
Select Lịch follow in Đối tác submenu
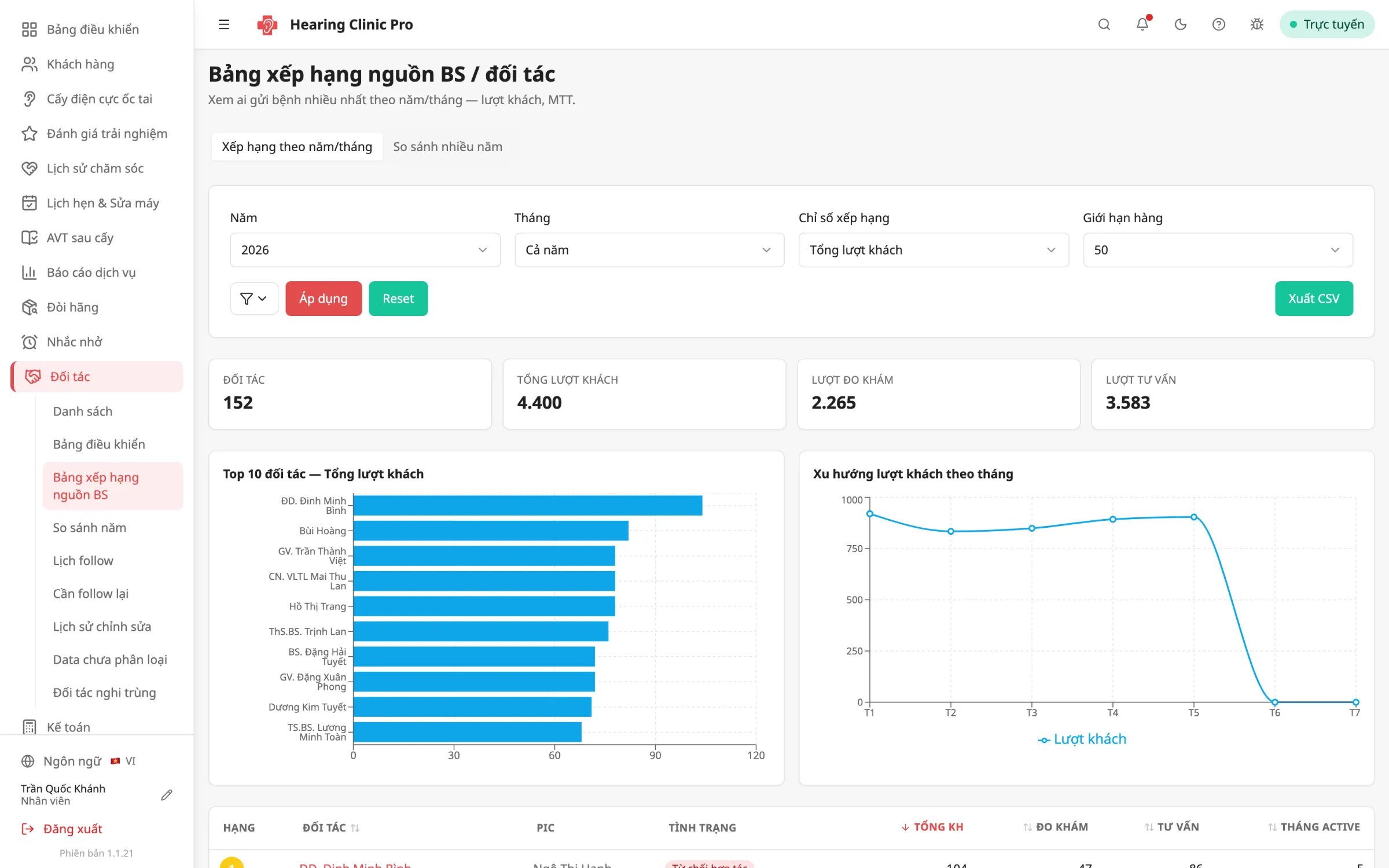(x=83, y=560)
